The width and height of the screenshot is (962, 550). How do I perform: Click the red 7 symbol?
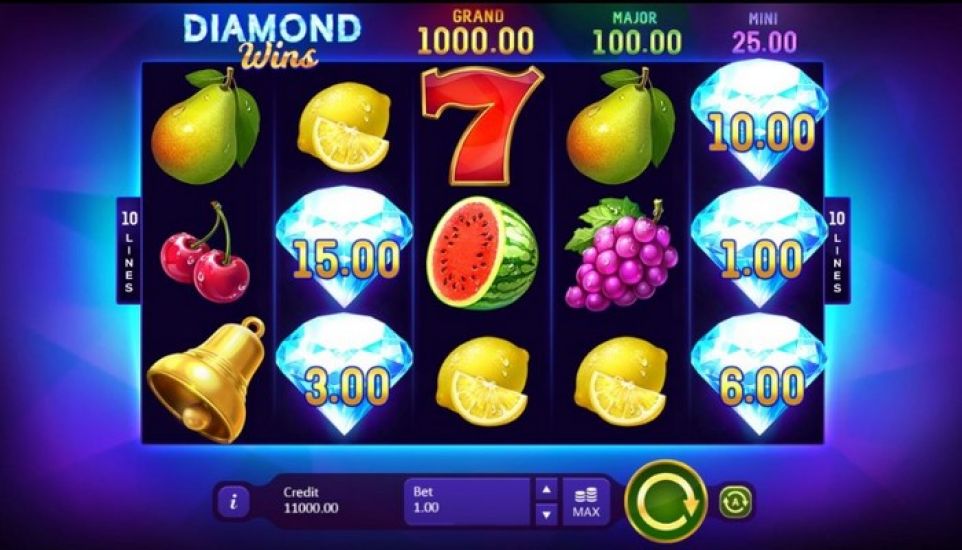482,125
